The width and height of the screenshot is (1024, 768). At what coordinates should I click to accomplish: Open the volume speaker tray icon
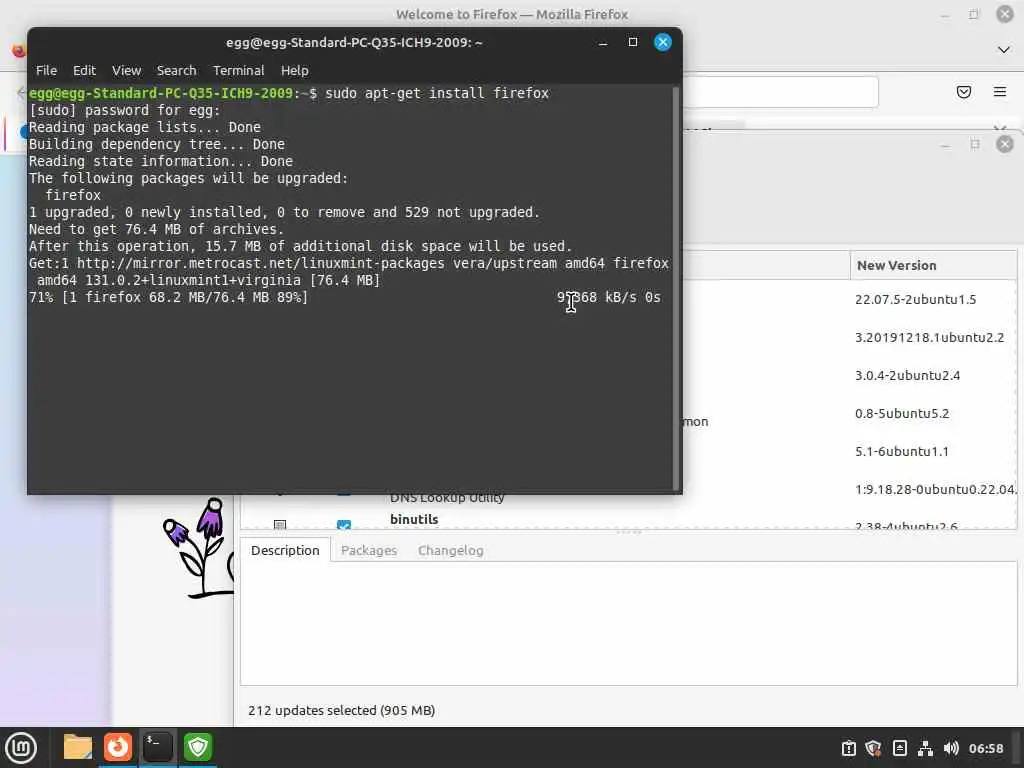[x=951, y=748]
